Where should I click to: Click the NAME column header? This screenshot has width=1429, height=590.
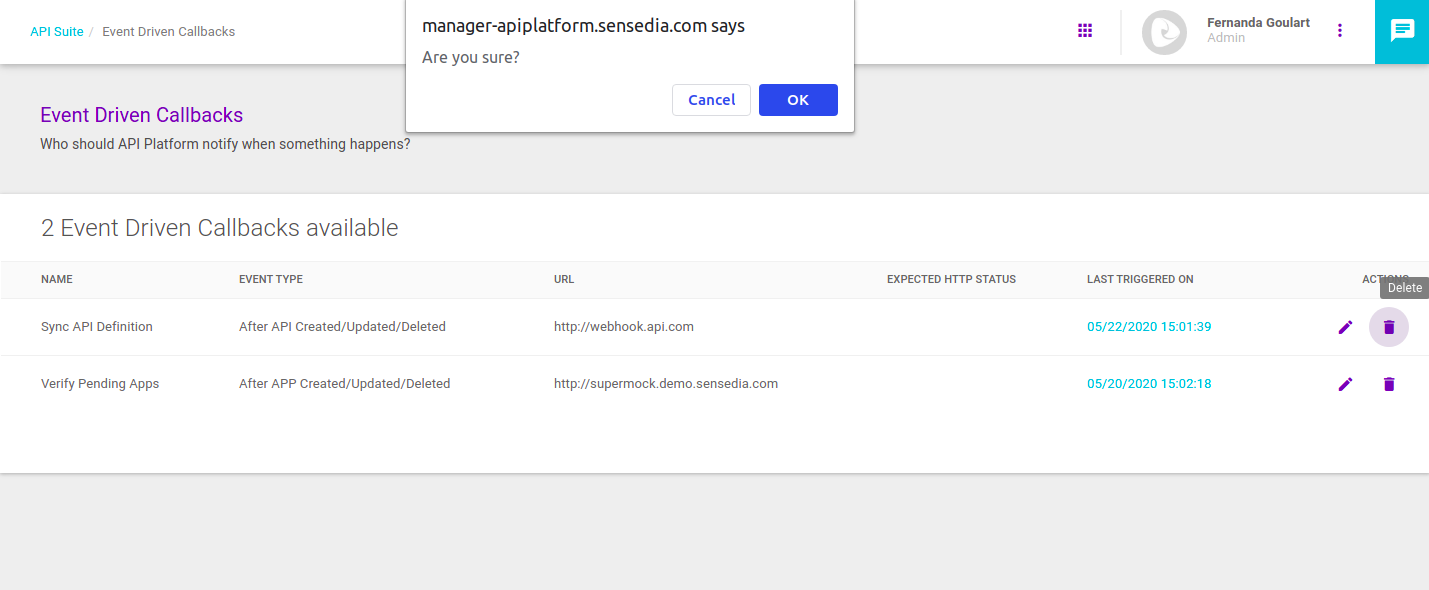(x=56, y=279)
